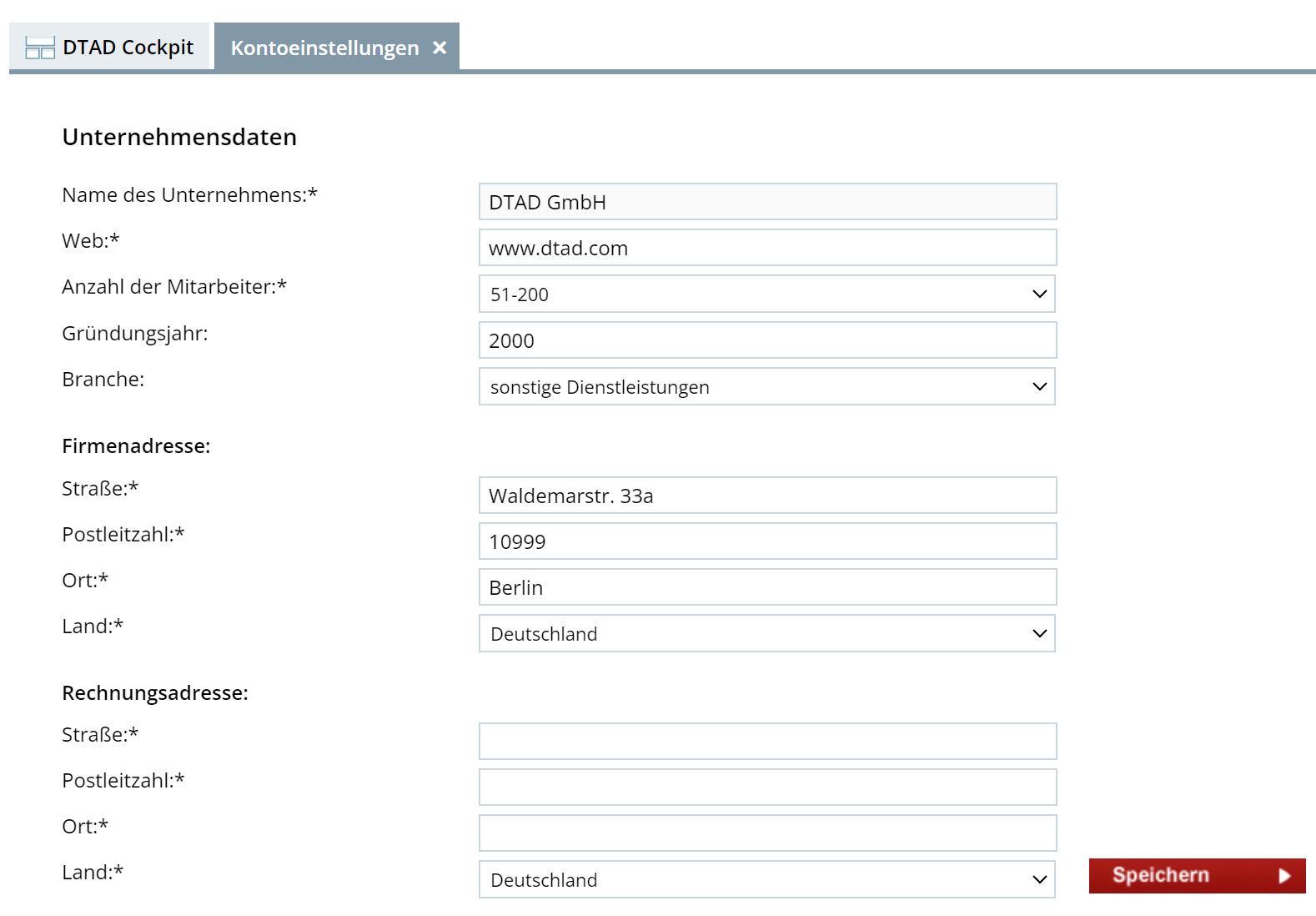The image size is (1316, 916).
Task: Click the Name des Unternehmens field
Action: [x=767, y=202]
